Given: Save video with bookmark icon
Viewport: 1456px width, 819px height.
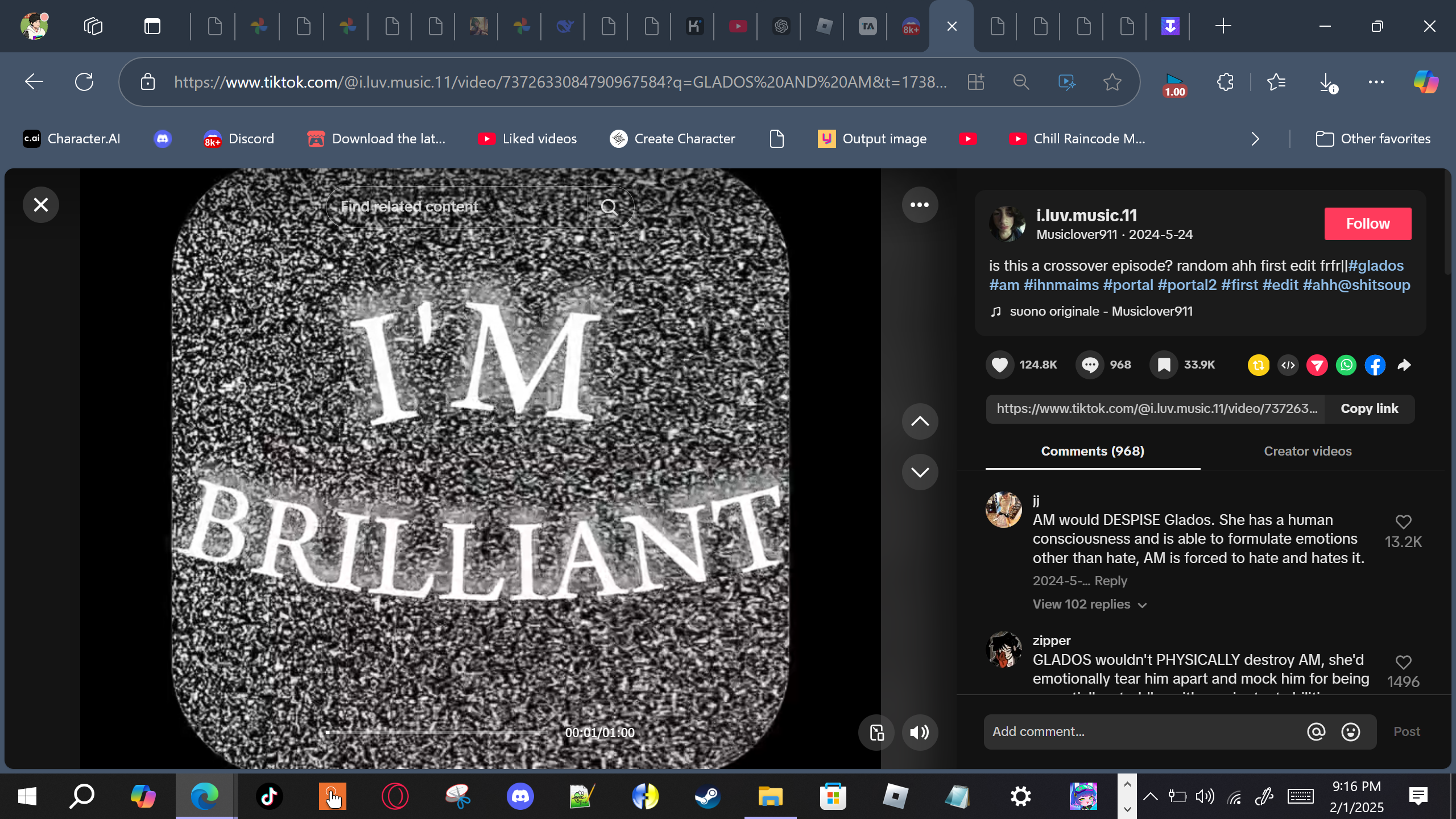Looking at the screenshot, I should [x=1164, y=365].
